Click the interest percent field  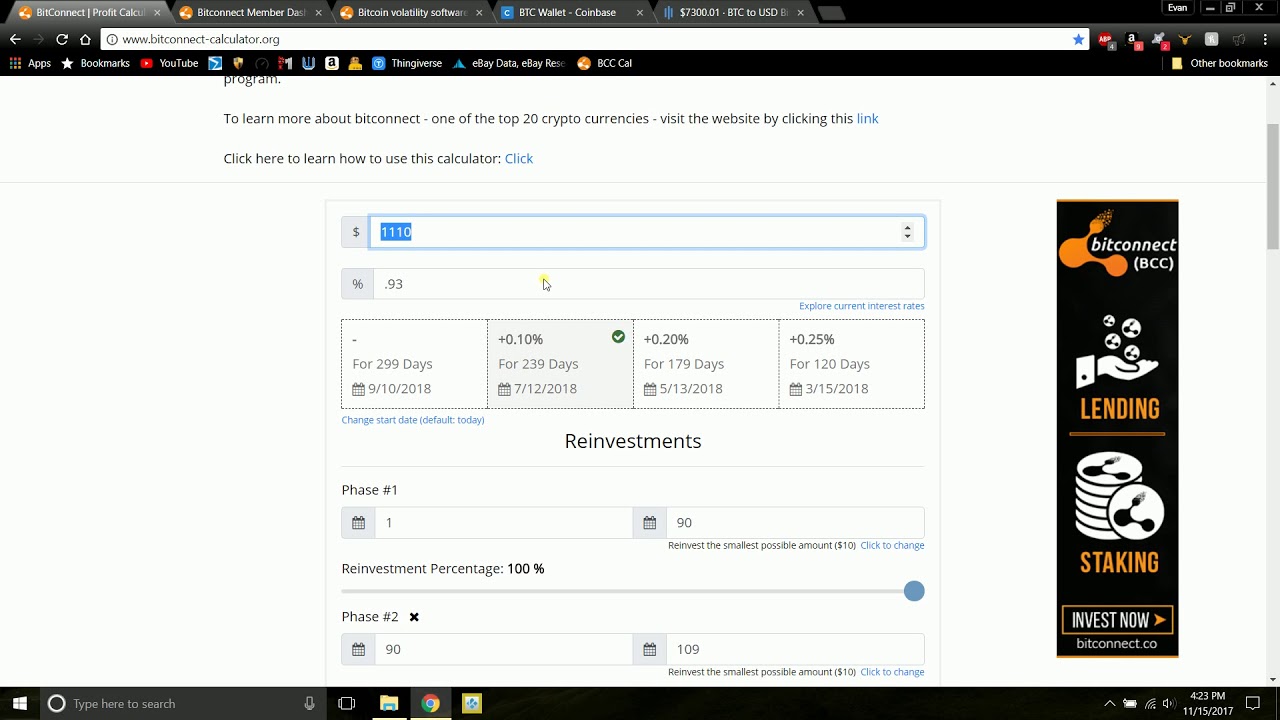coord(648,284)
